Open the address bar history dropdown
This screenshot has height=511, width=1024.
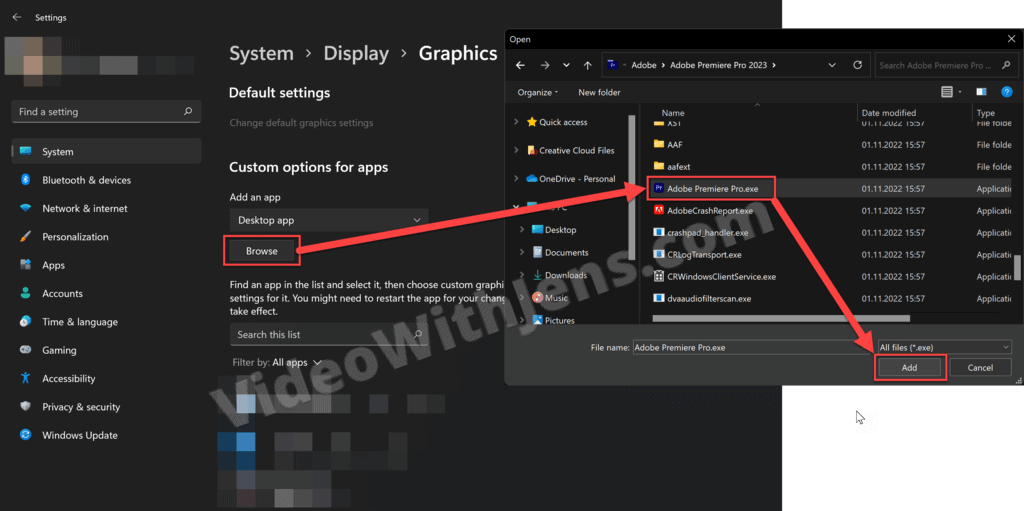(x=831, y=65)
